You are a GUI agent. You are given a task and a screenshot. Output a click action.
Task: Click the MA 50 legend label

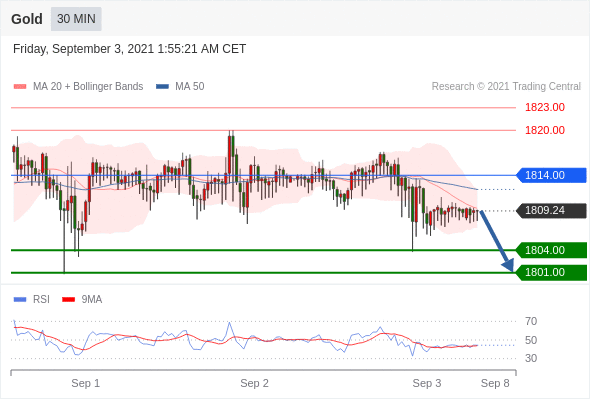(x=190, y=87)
